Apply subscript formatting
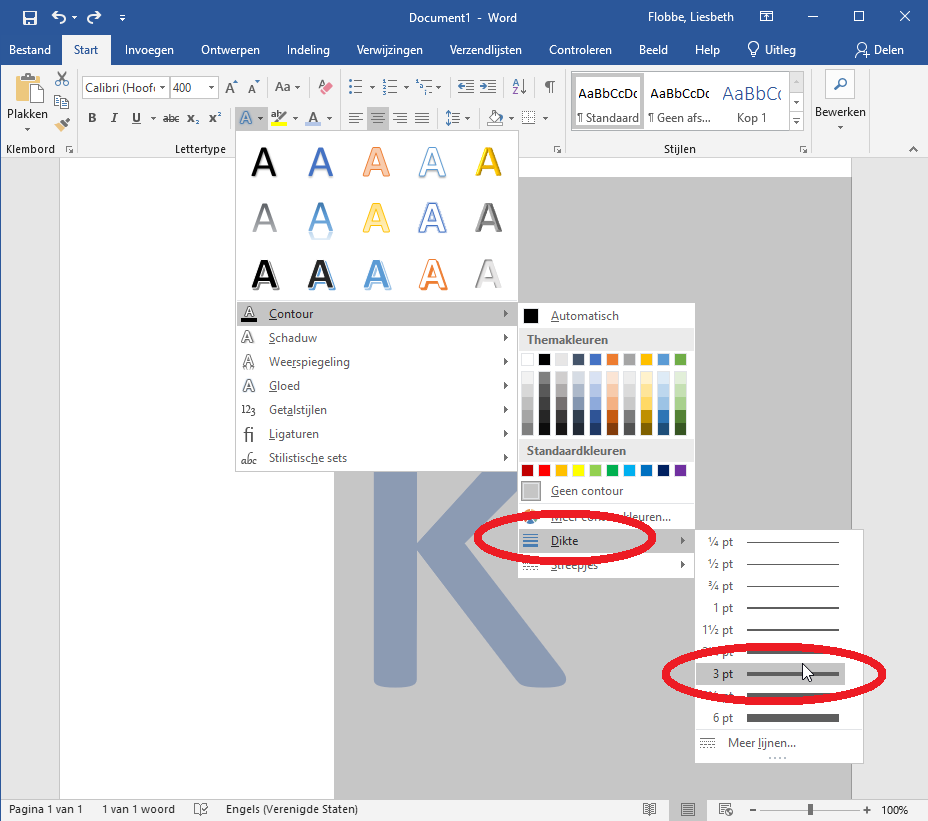Image resolution: width=928 pixels, height=821 pixels. point(193,118)
